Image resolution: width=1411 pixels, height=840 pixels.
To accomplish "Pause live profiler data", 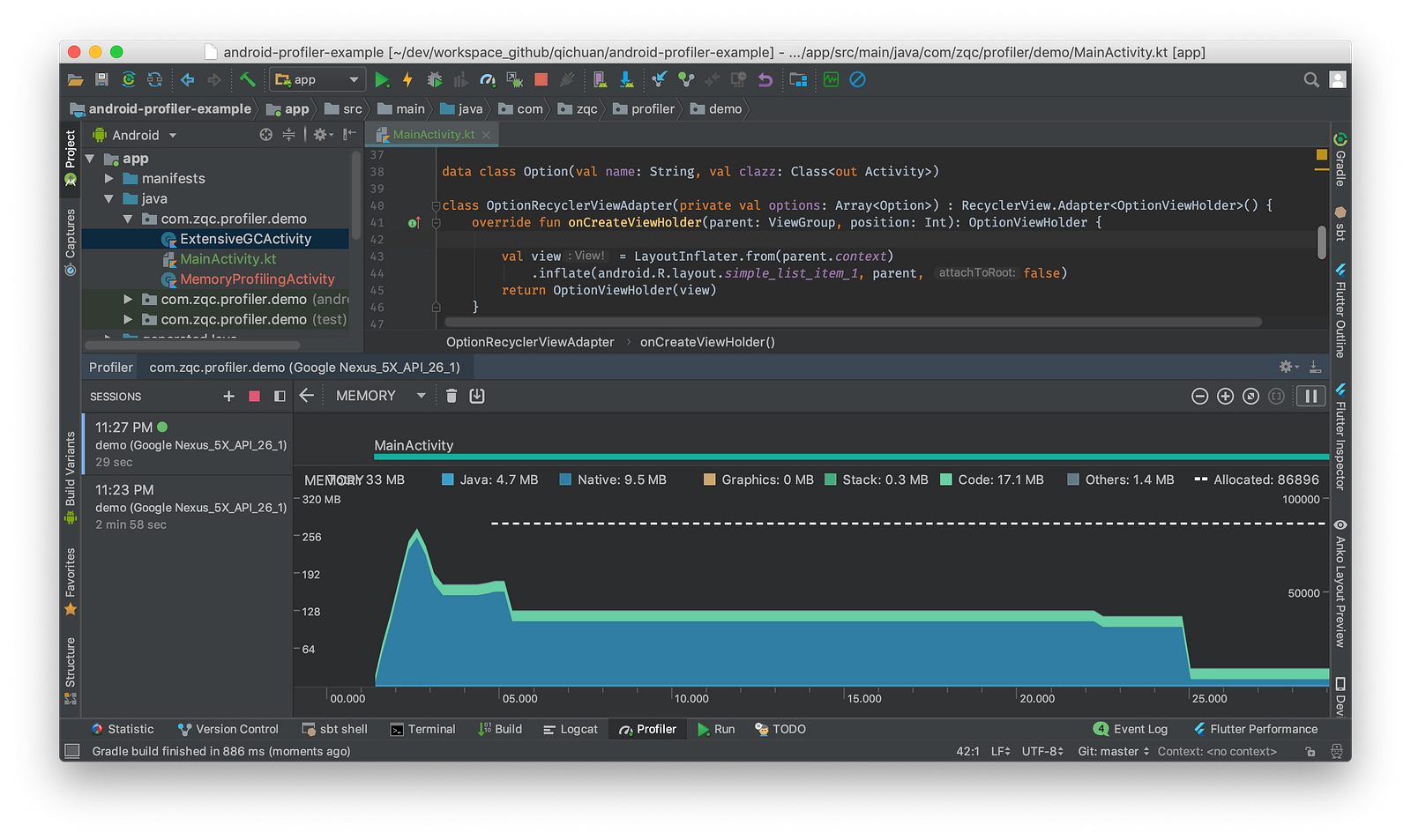I will [x=1310, y=397].
